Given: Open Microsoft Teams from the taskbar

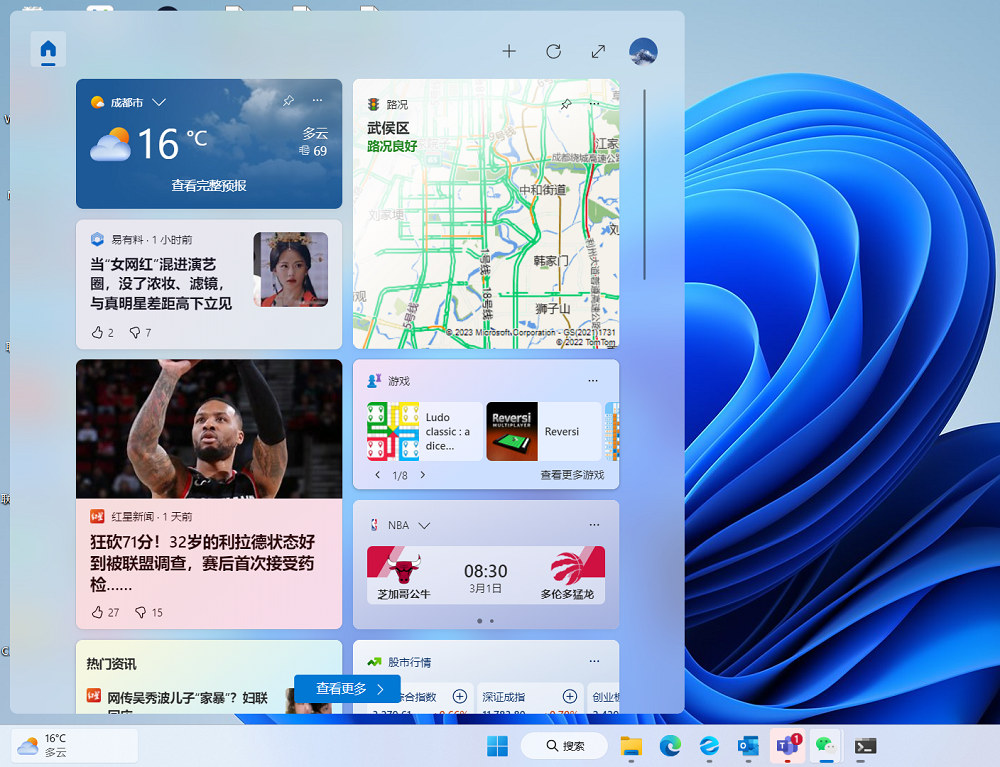Looking at the screenshot, I should click(x=788, y=745).
